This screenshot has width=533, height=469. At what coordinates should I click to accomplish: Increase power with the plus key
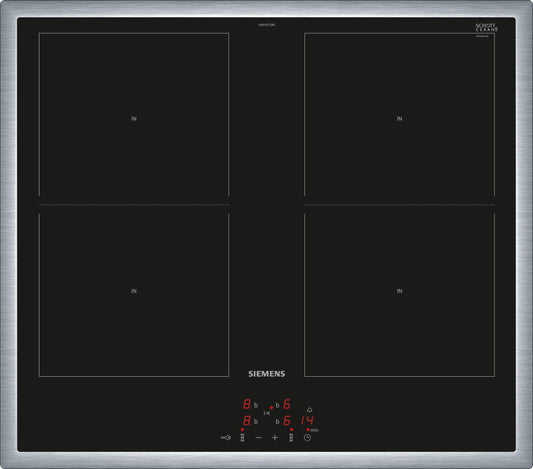point(275,437)
